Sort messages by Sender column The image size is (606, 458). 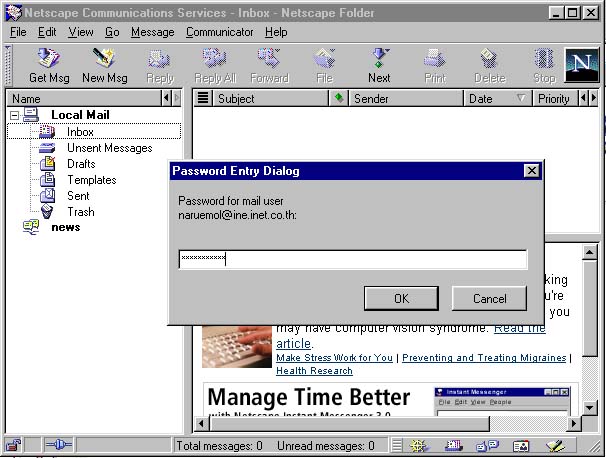click(406, 98)
